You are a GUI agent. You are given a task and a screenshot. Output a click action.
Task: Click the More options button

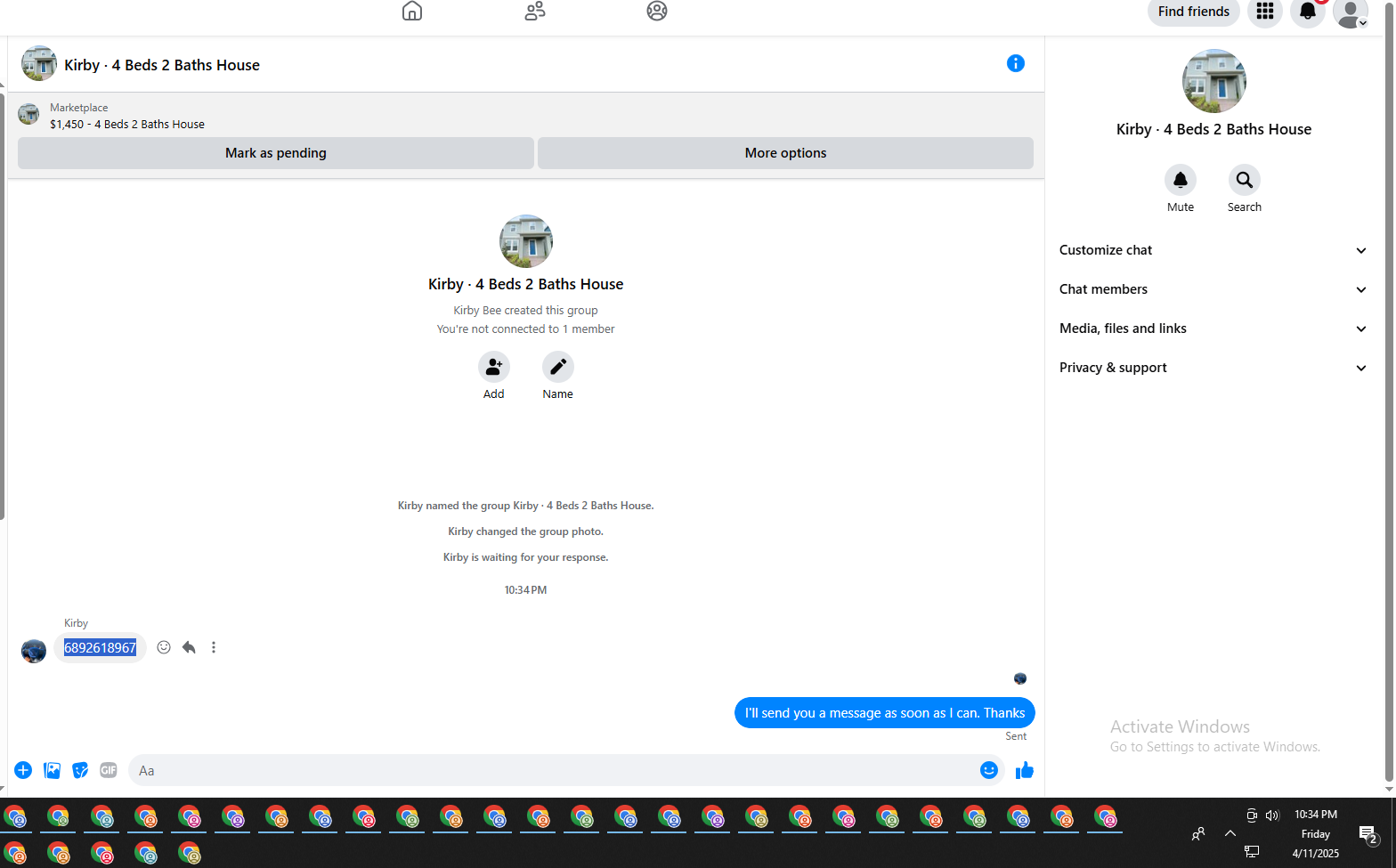pos(786,153)
